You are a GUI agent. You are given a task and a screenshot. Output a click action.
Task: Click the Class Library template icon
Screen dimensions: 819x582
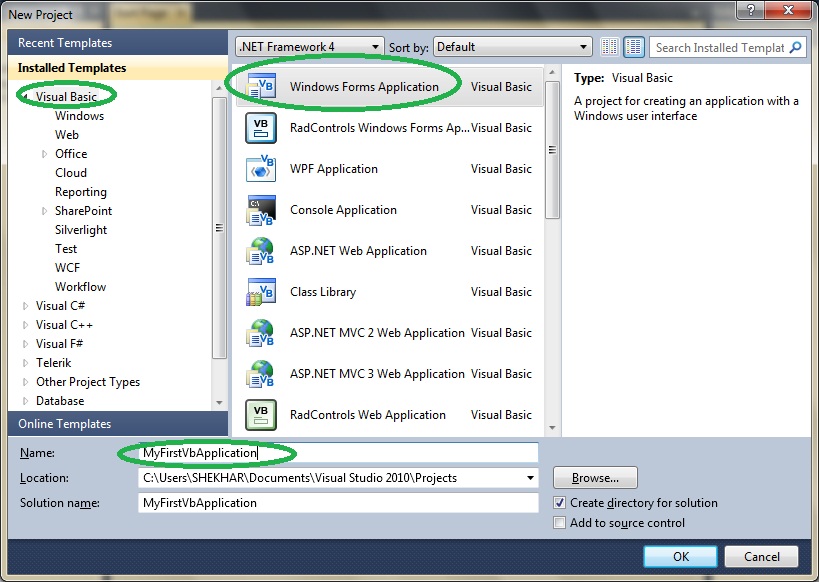click(x=261, y=292)
